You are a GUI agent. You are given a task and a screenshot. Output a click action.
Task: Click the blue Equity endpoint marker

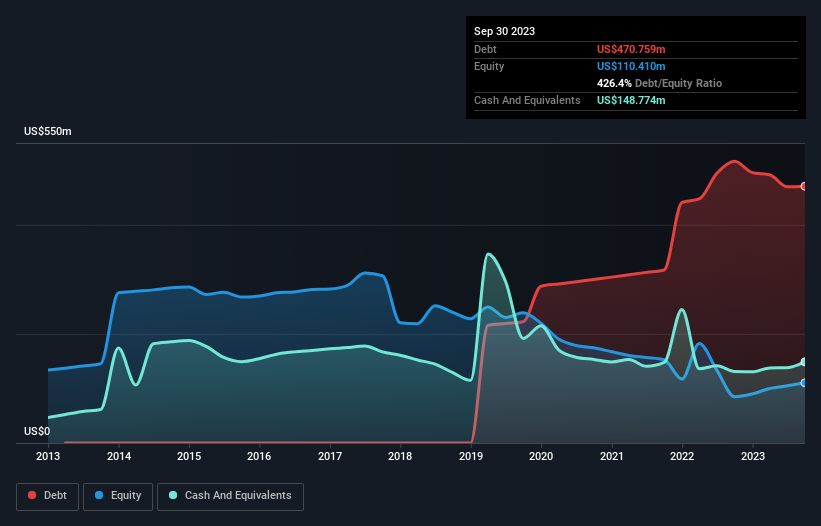coord(804,383)
